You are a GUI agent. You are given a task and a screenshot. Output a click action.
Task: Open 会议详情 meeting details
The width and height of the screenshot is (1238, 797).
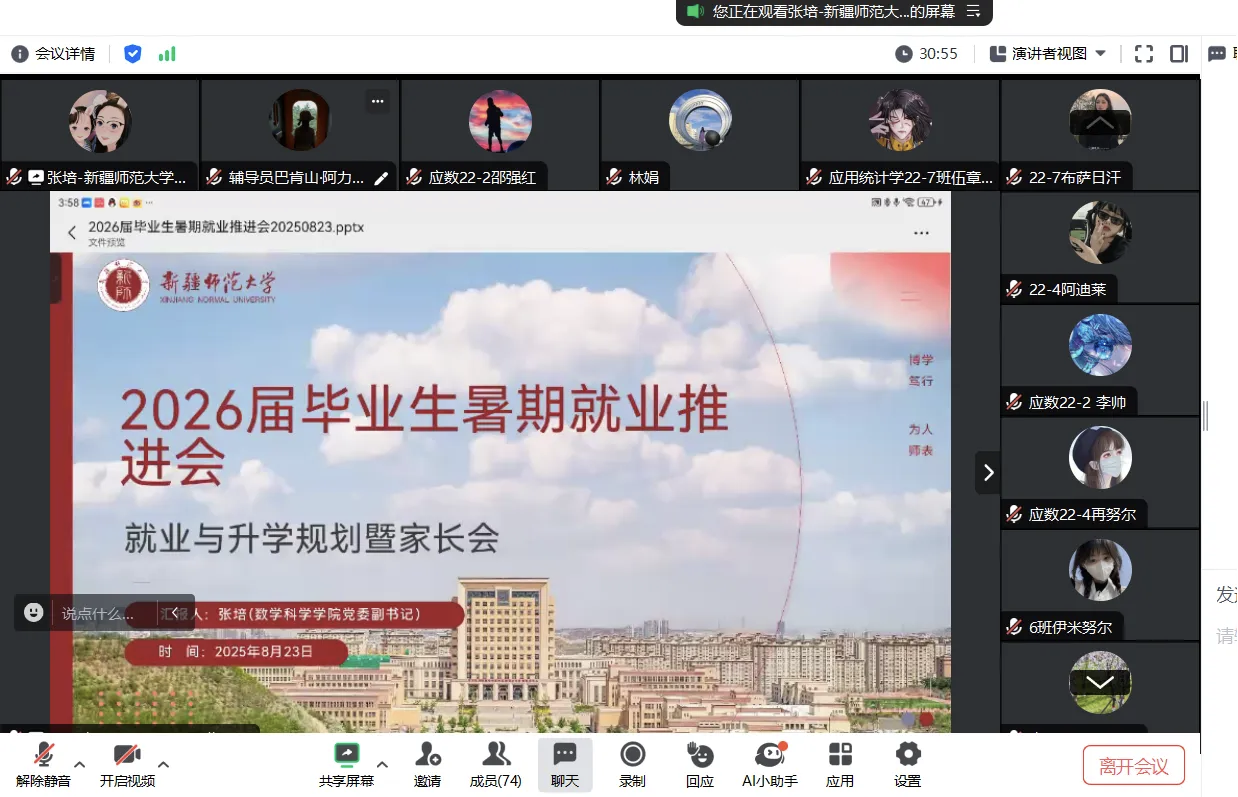tap(54, 54)
